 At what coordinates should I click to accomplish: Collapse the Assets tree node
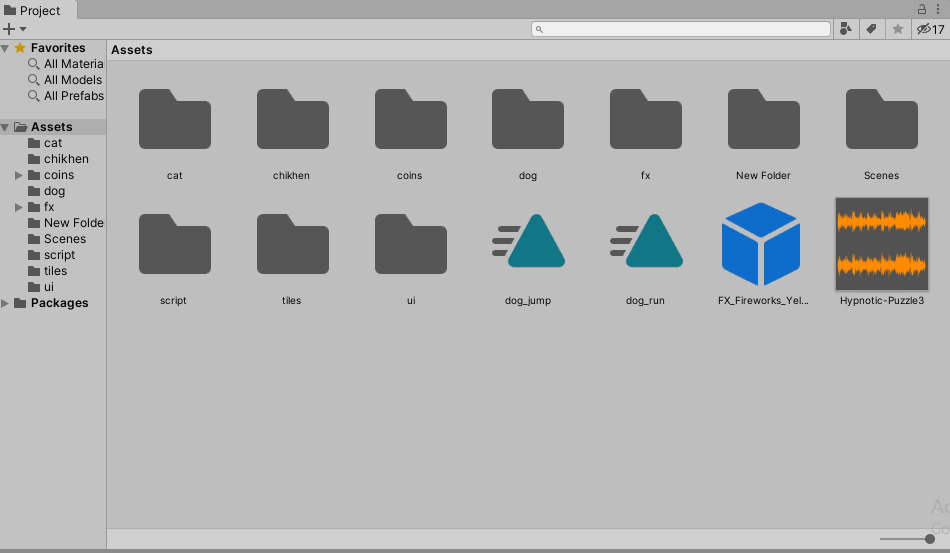[5, 127]
